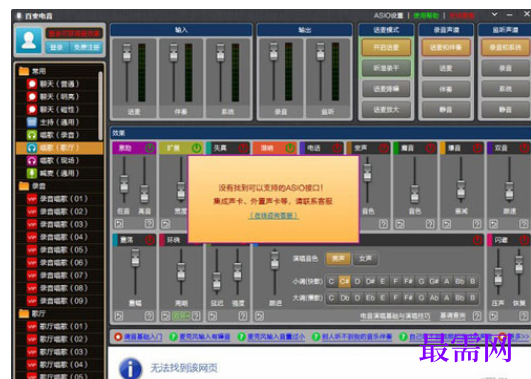Image resolution: width=531 pixels, height=379 pixels.
Task: Collapse the 歌厅 preset folder
Action: pos(24,314)
